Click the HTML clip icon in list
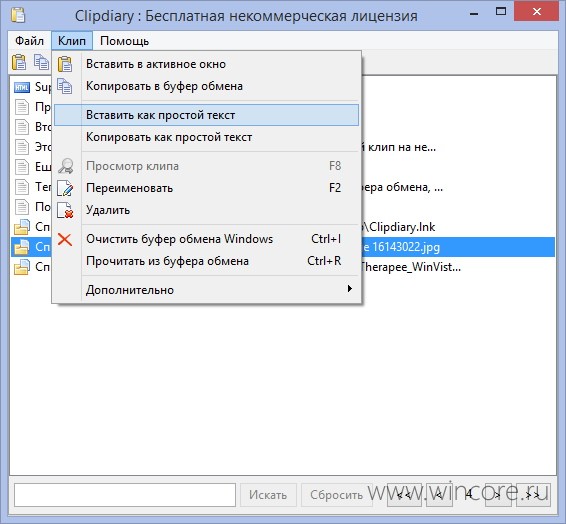This screenshot has height=524, width=566. click(x=22, y=87)
